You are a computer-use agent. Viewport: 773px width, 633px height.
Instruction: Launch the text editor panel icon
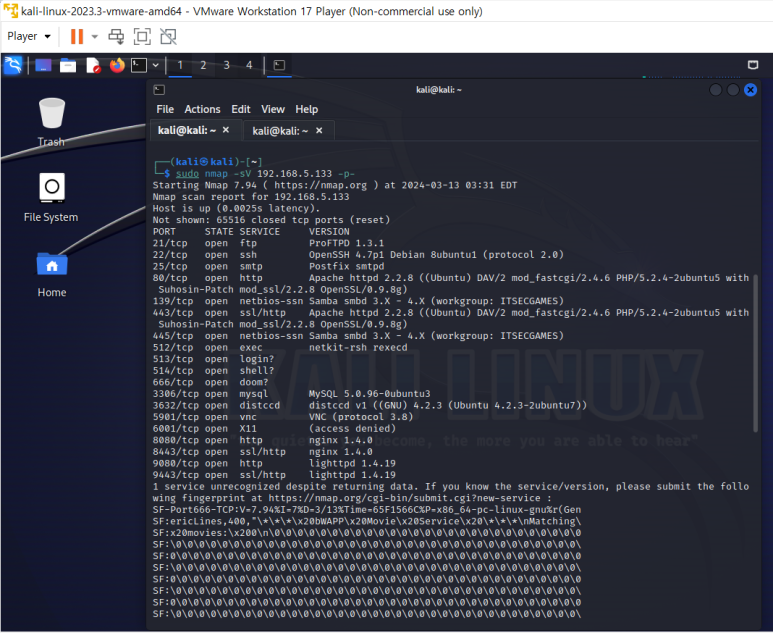pos(93,65)
